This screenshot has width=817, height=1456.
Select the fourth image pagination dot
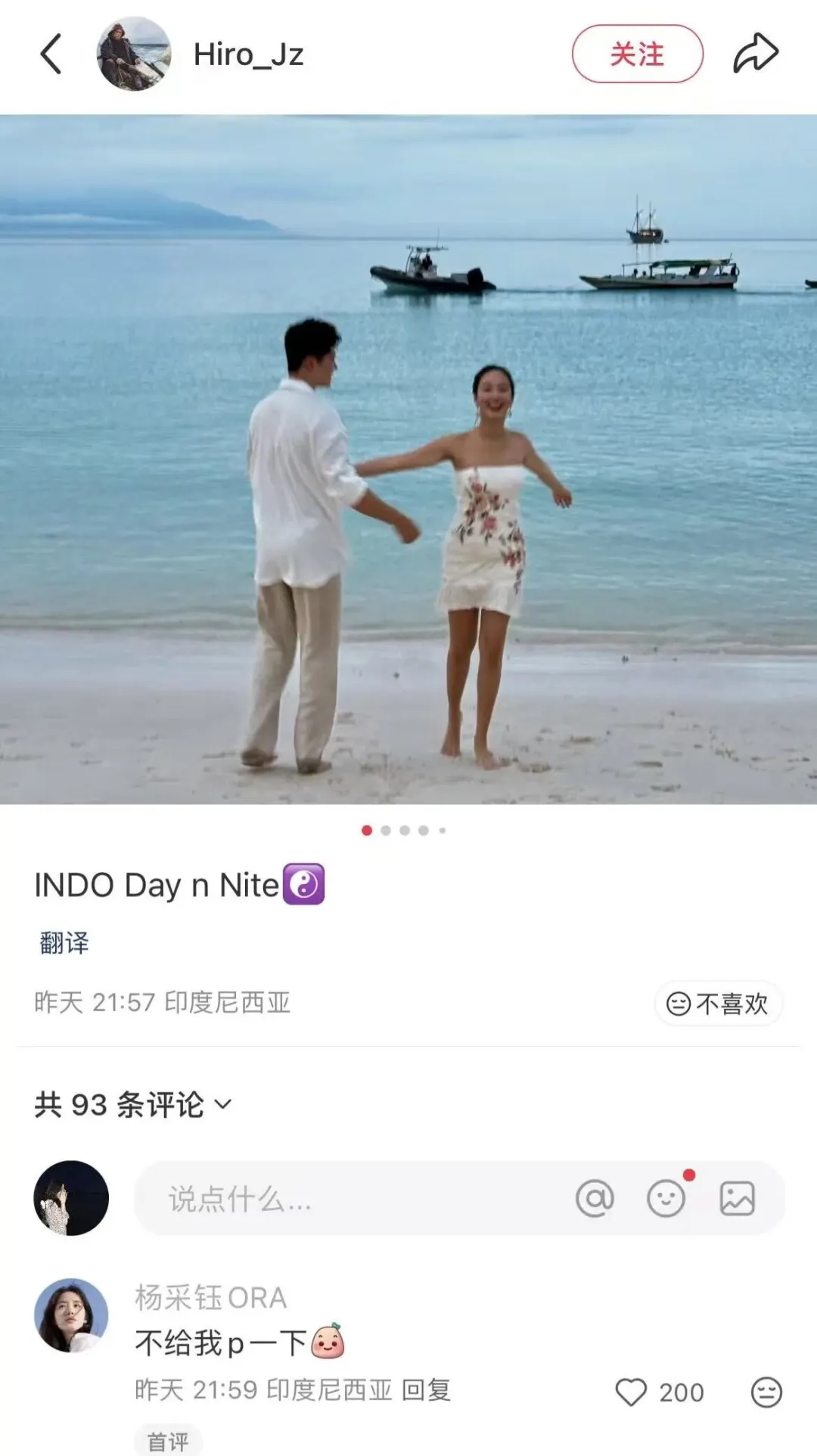(x=424, y=830)
